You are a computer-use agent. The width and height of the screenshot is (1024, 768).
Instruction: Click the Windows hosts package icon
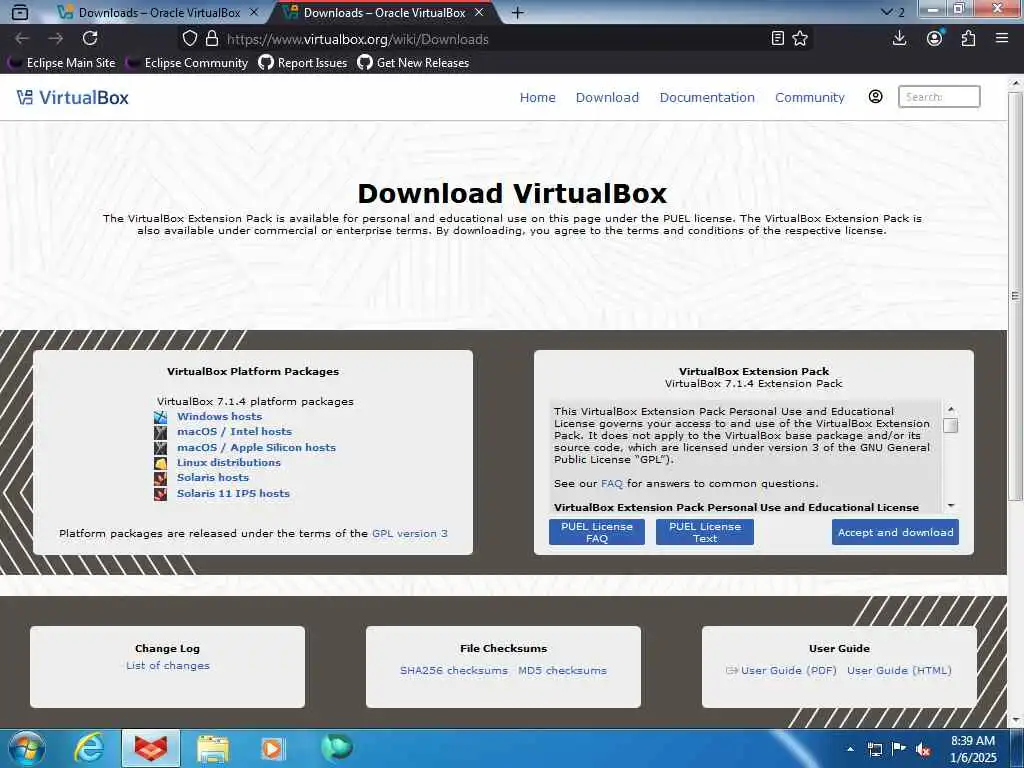(161, 417)
